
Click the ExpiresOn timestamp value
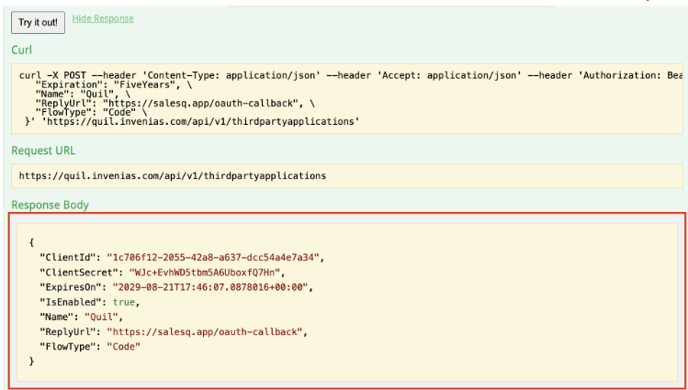coord(211,287)
